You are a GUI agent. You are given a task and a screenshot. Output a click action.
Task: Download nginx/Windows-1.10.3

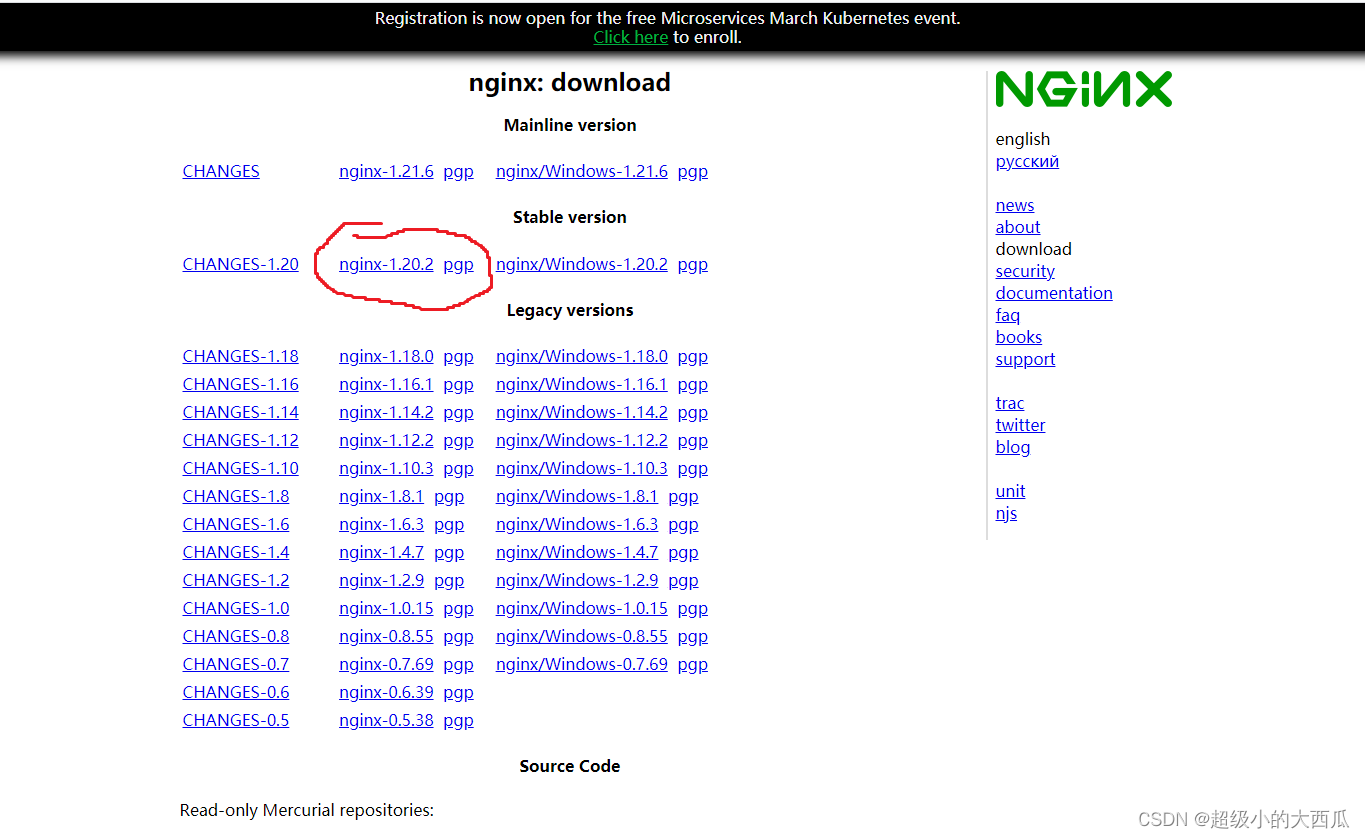[582, 468]
